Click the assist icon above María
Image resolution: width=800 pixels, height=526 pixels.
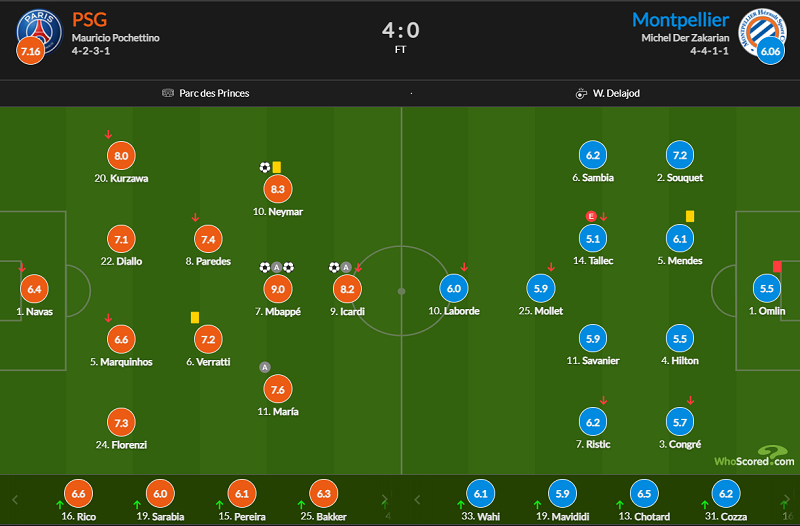[x=264, y=367]
